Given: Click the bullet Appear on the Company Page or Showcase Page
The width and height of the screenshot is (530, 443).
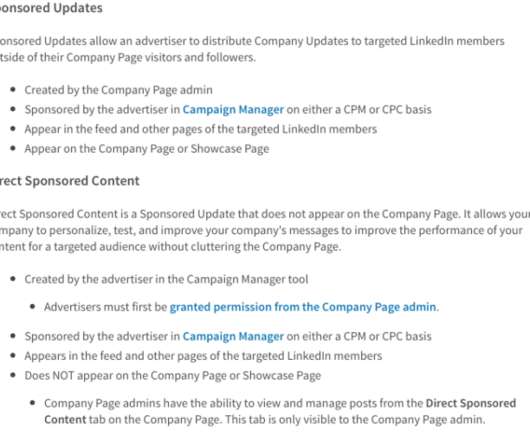Looking at the screenshot, I should pyautogui.click(x=147, y=149).
